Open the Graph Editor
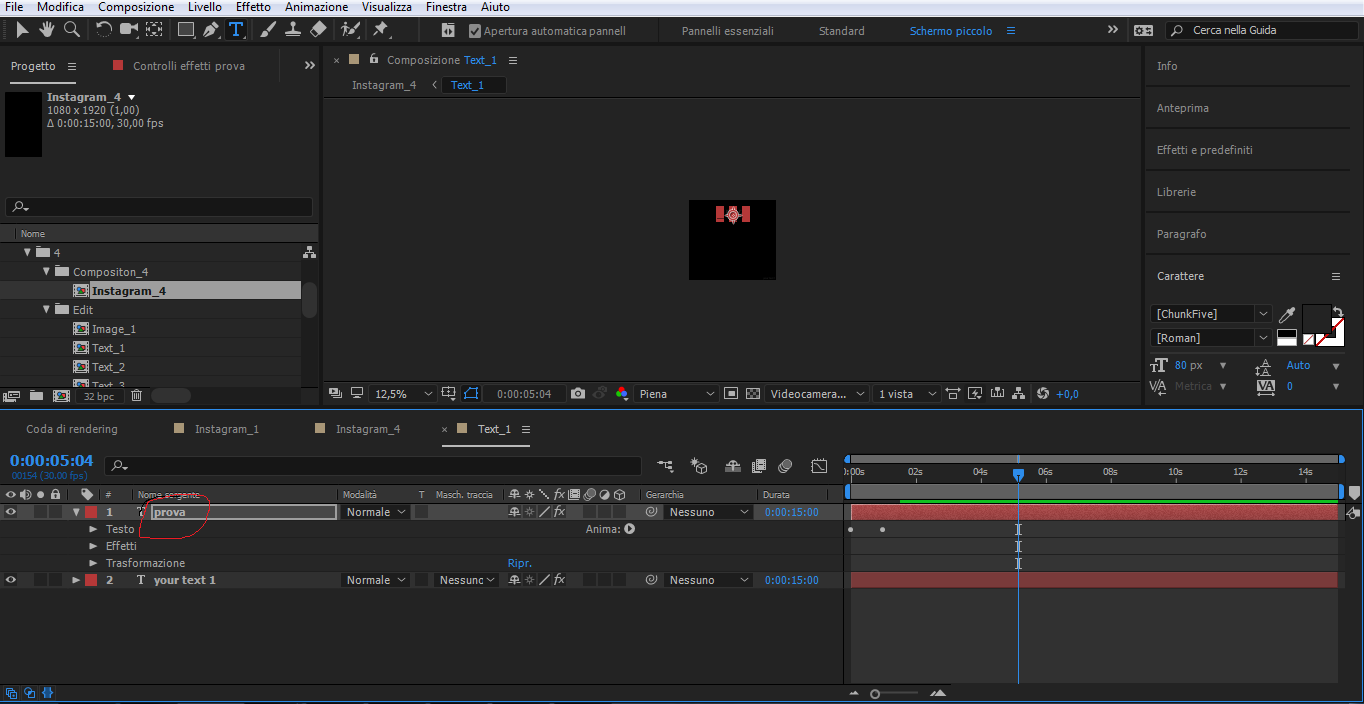This screenshot has height=704, width=1364. coord(819,466)
